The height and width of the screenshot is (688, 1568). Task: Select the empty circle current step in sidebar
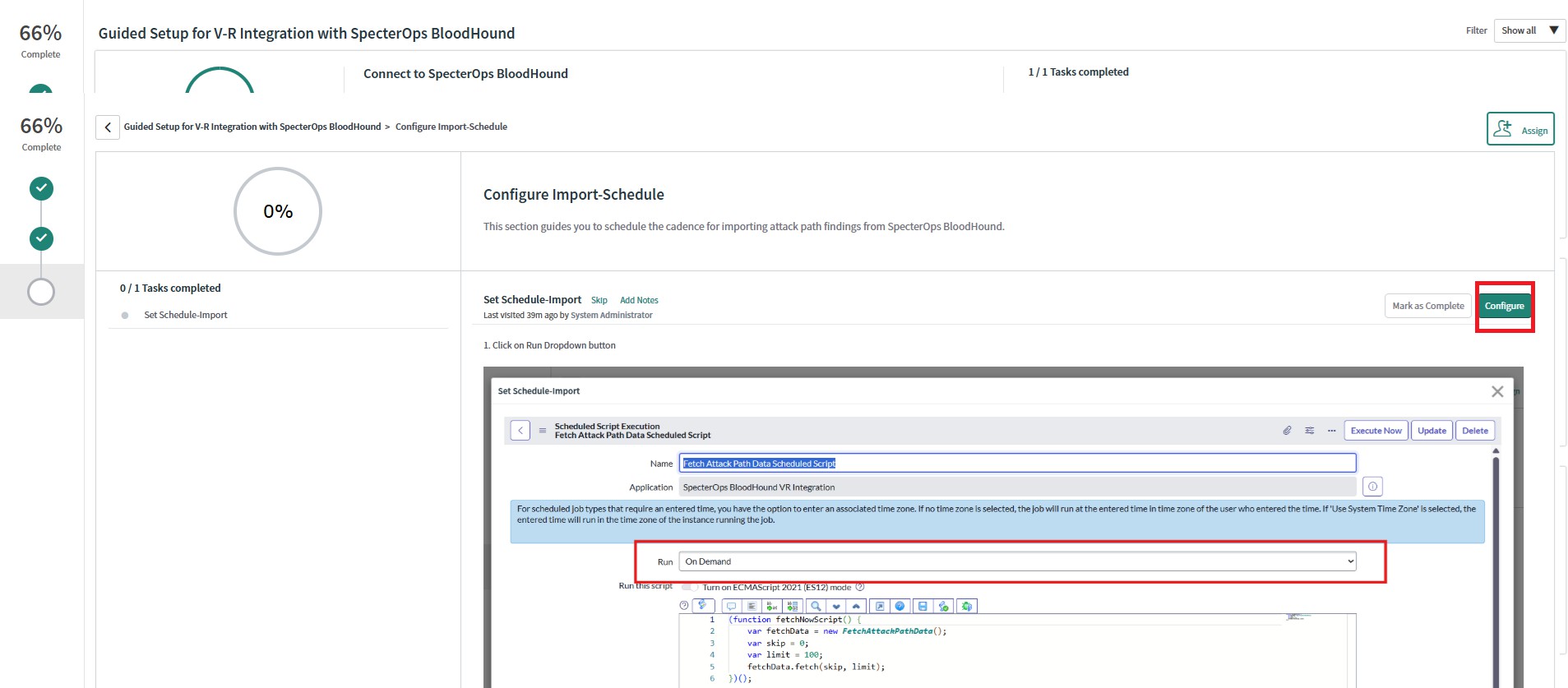pos(41,292)
